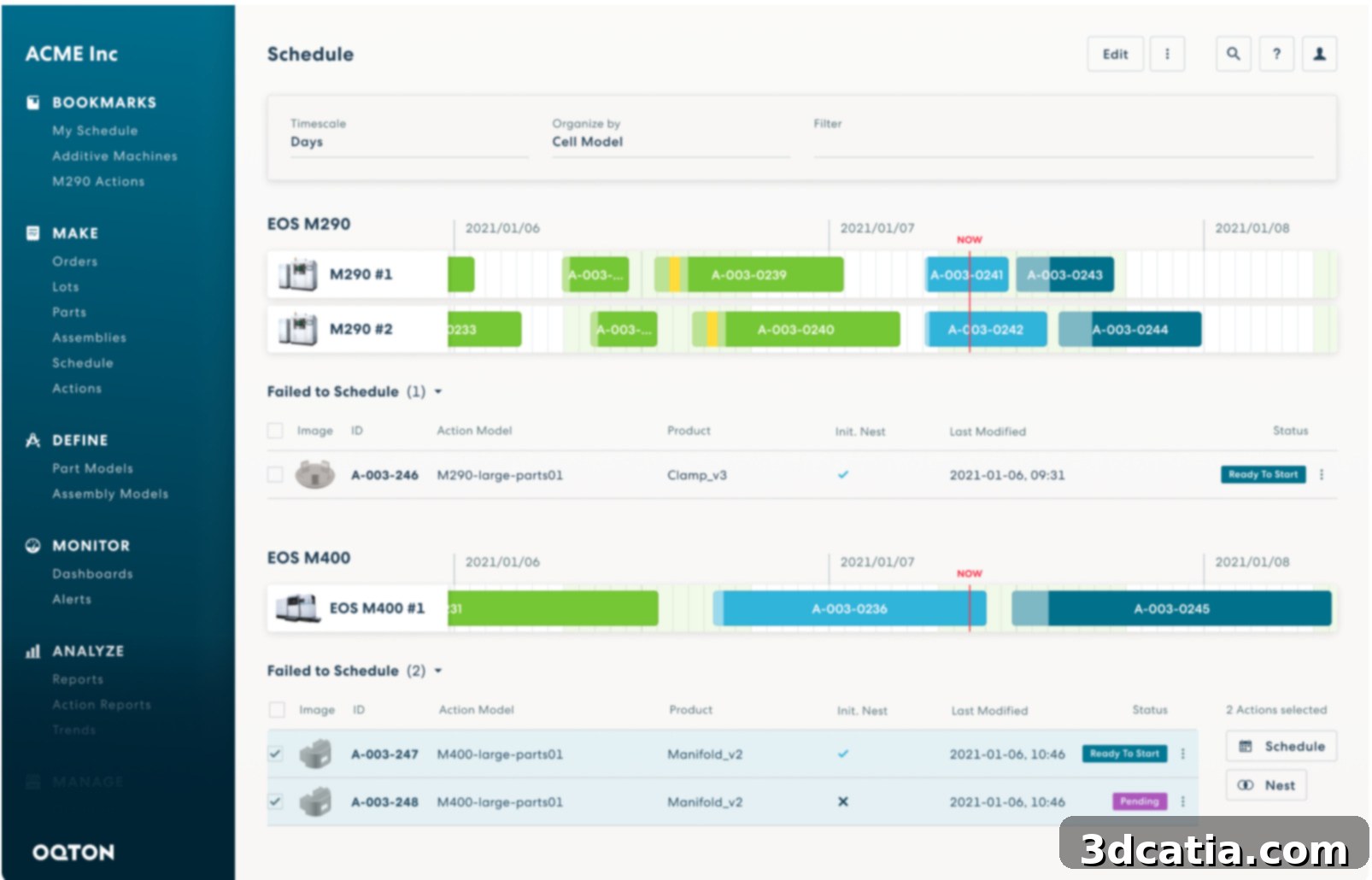Screen dimensions: 1372x880
Task: Open Lots in the Make section
Action: coord(65,287)
